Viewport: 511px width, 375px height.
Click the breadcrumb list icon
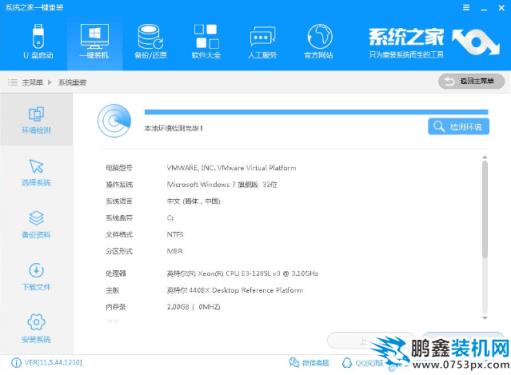point(13,82)
